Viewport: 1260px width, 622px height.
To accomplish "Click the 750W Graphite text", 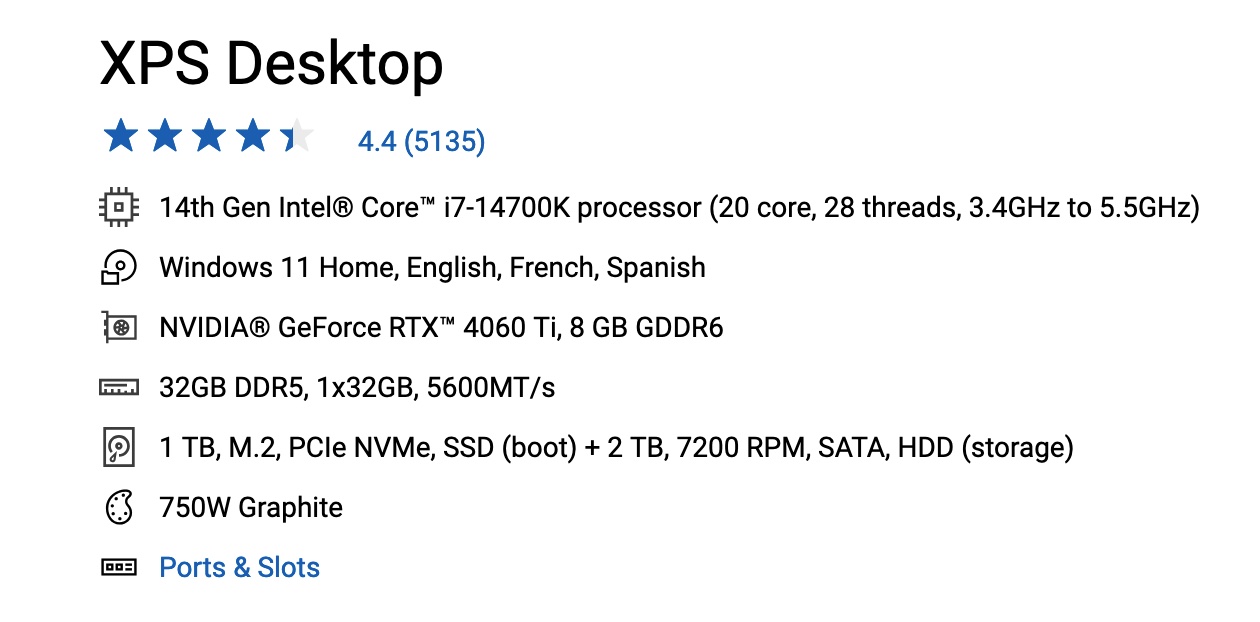I will [x=250, y=508].
